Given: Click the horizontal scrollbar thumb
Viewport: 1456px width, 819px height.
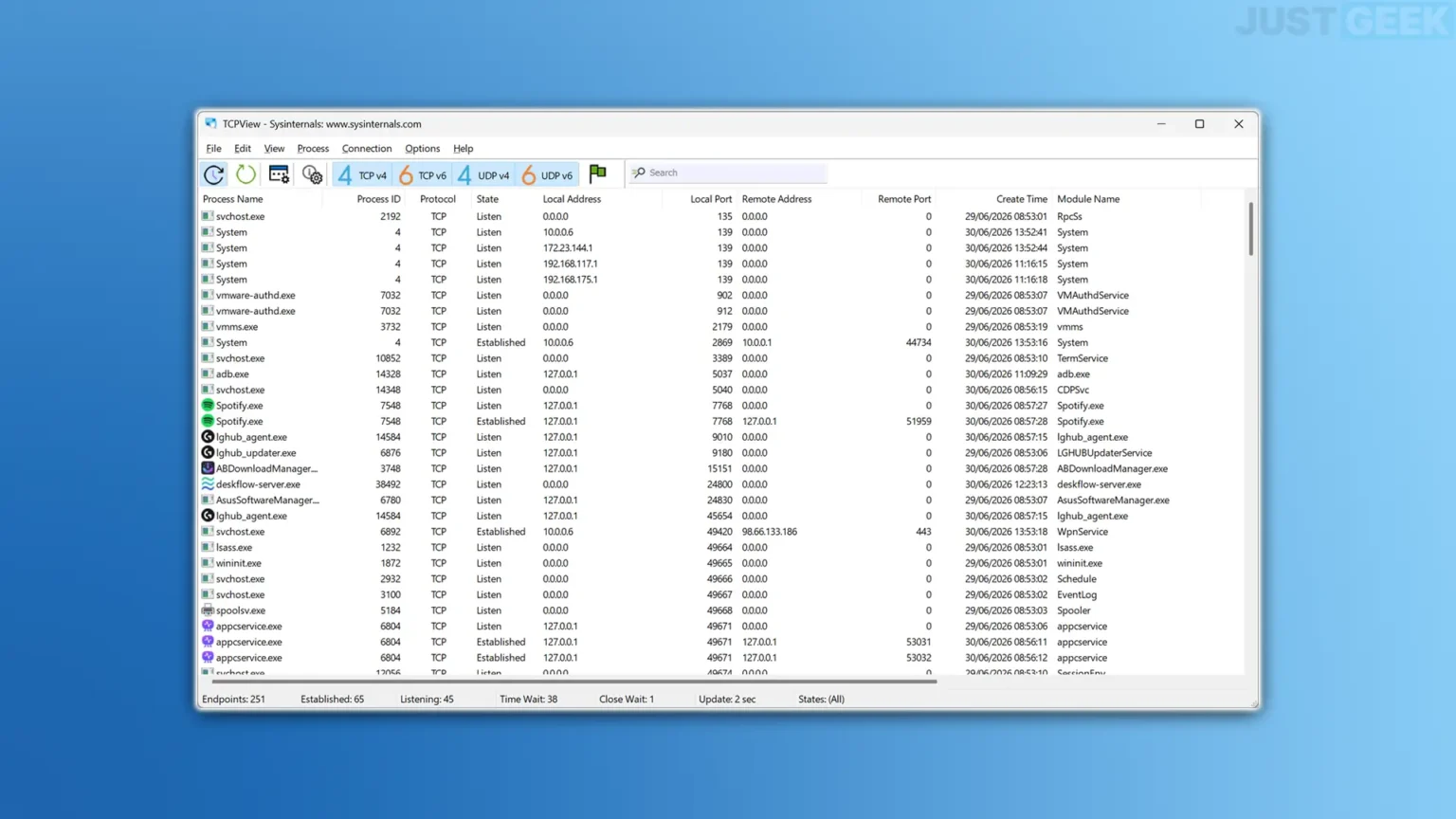Looking at the screenshot, I should pos(574,681).
